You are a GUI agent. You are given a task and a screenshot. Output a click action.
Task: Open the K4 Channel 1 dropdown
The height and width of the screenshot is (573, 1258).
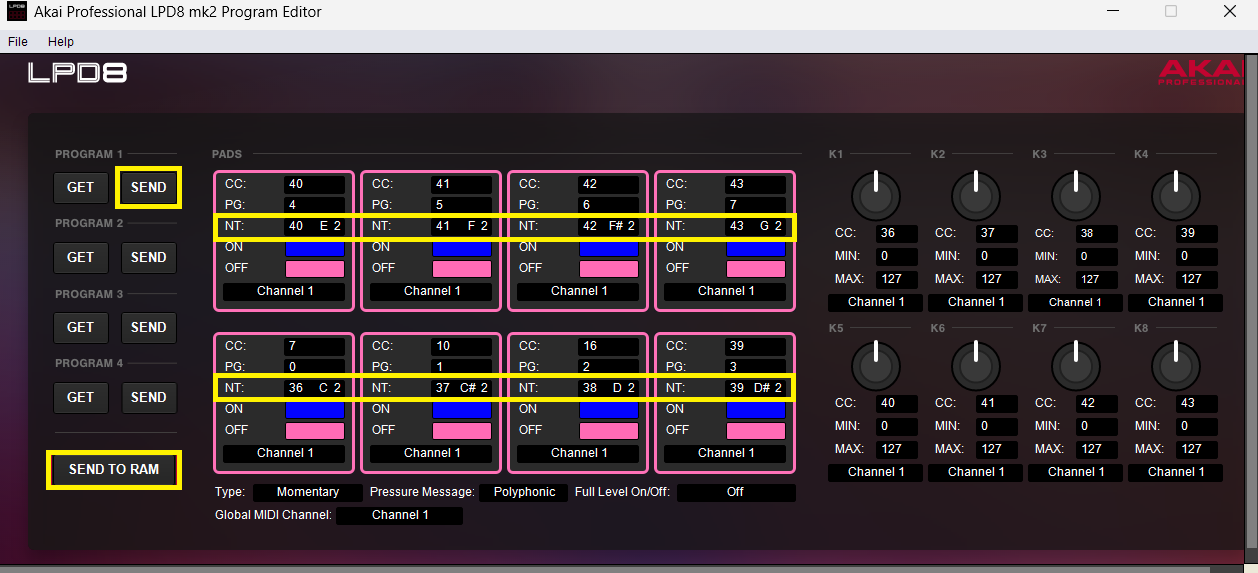[1176, 302]
